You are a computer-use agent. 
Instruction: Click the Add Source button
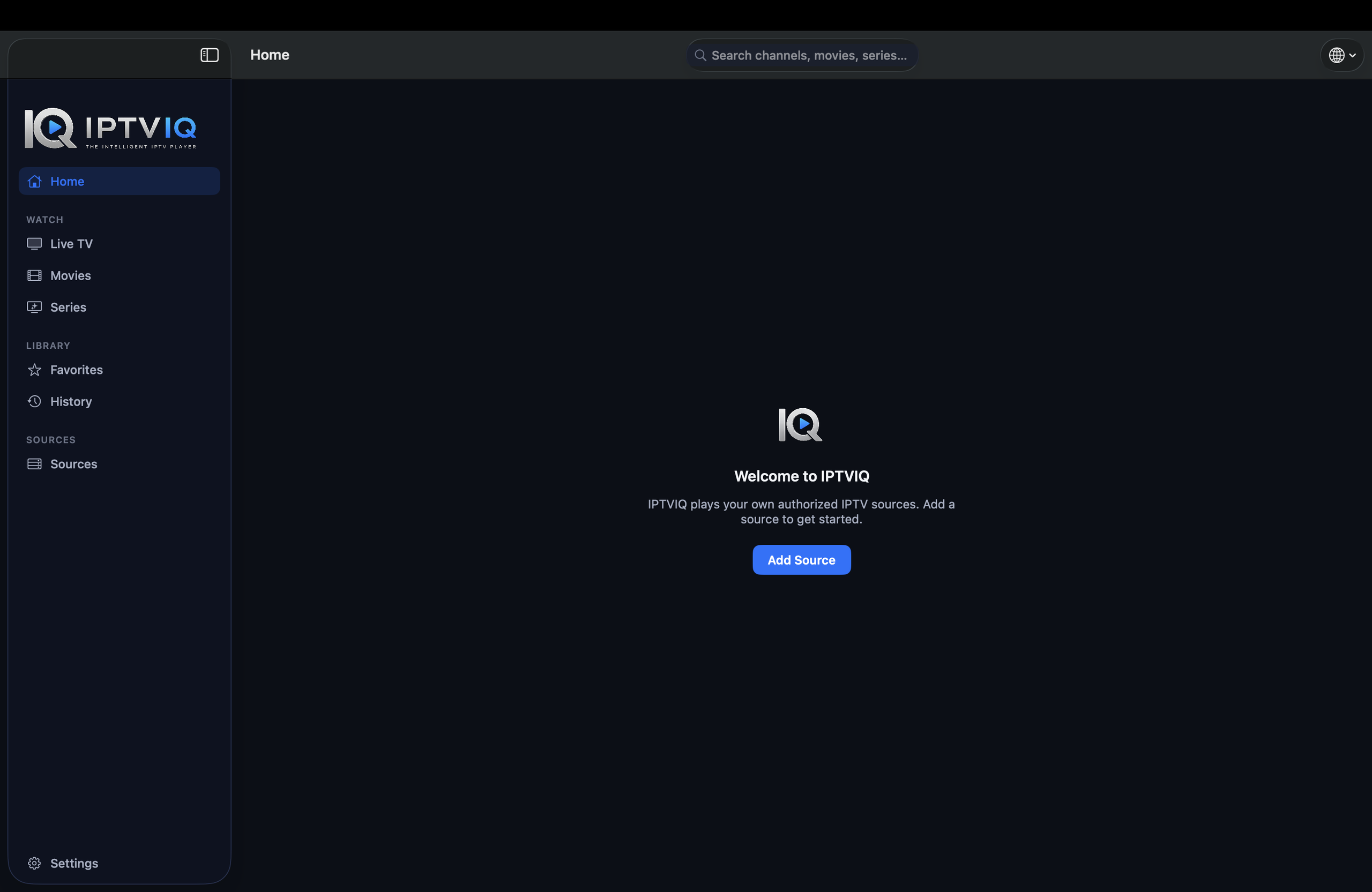pos(801,559)
